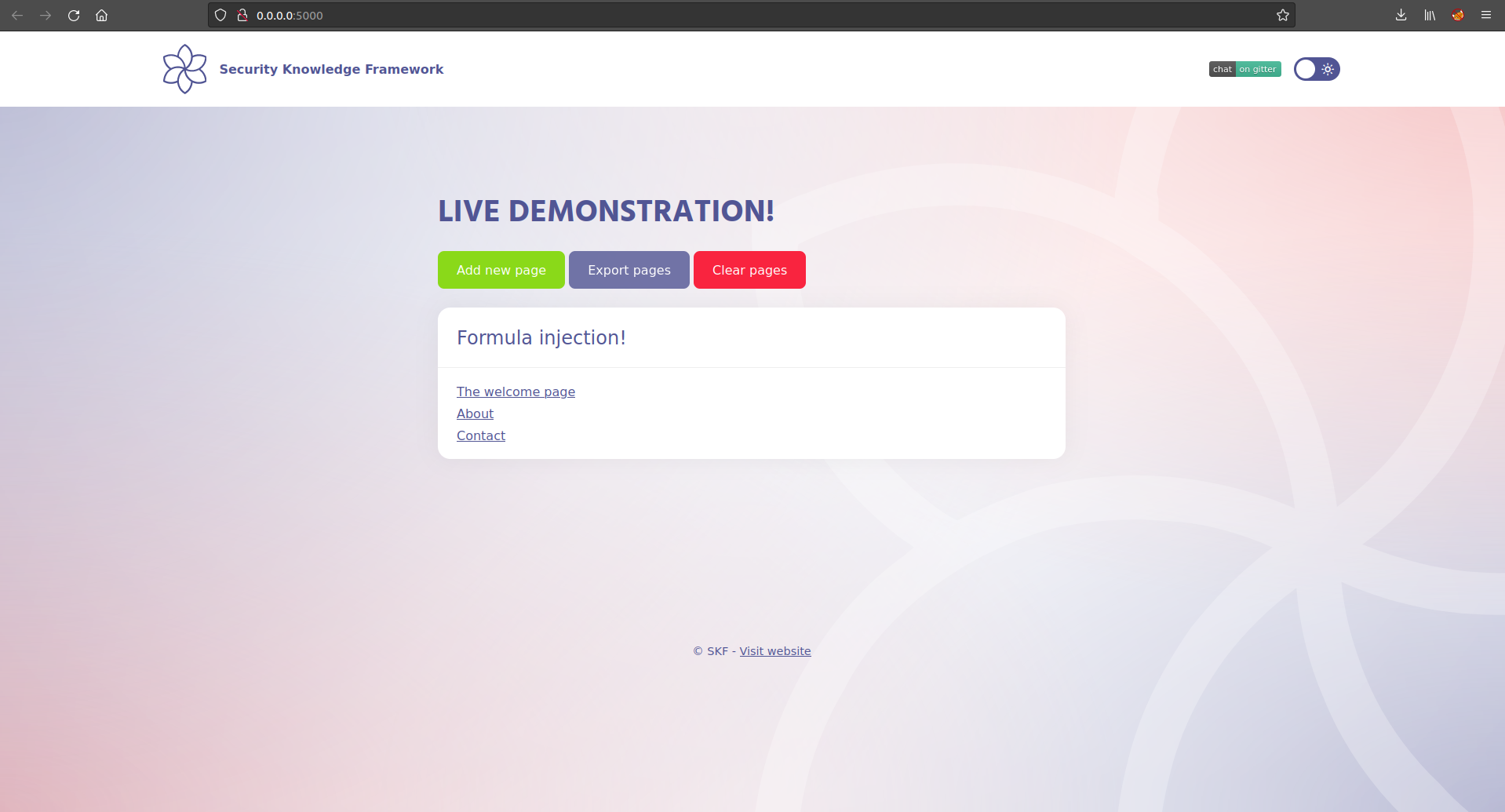The height and width of the screenshot is (812, 1505).
Task: Click the Add new page button
Action: [x=501, y=270]
